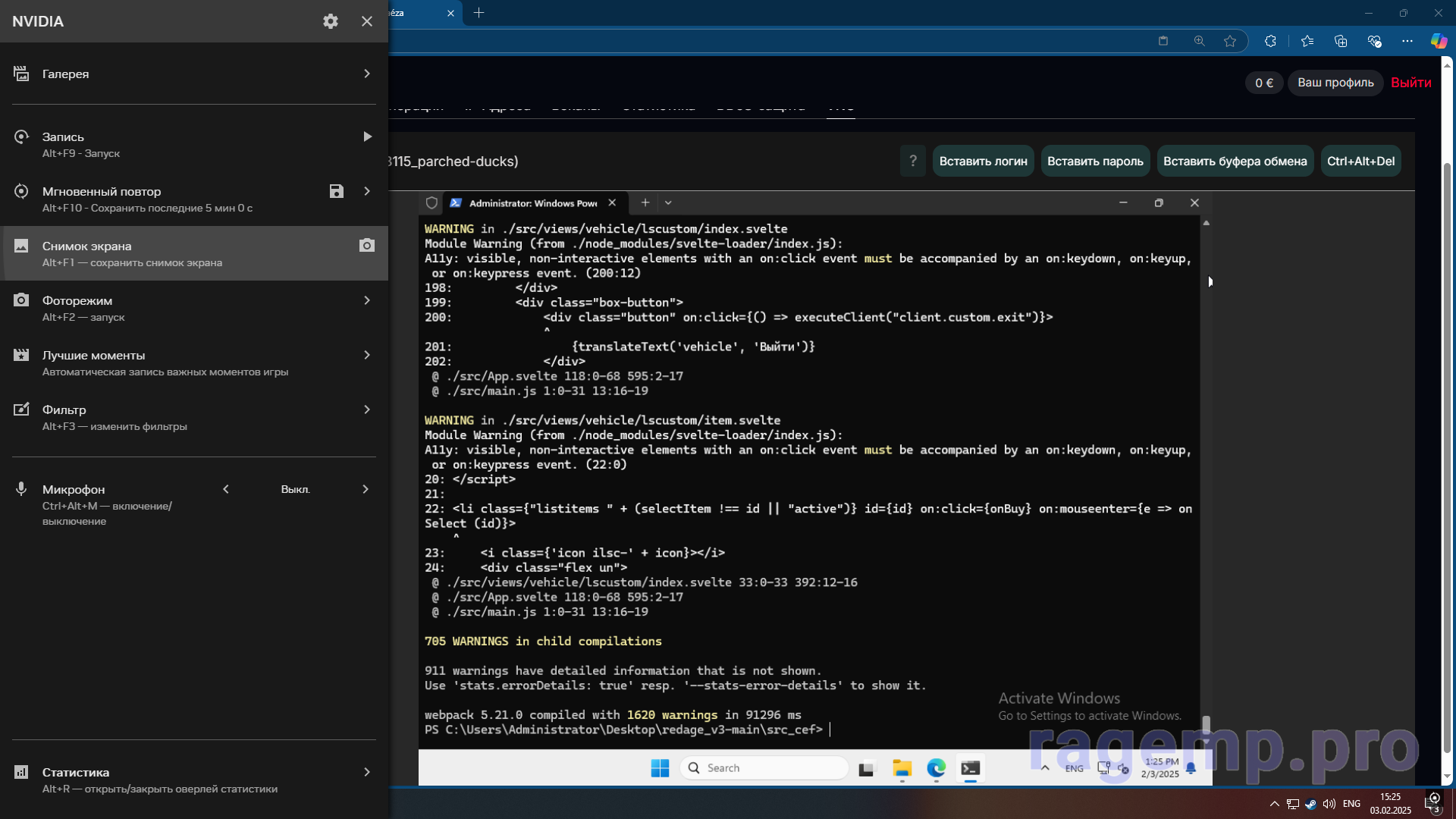Switch microphone mode with right arrow
The height and width of the screenshot is (819, 1456).
[366, 489]
